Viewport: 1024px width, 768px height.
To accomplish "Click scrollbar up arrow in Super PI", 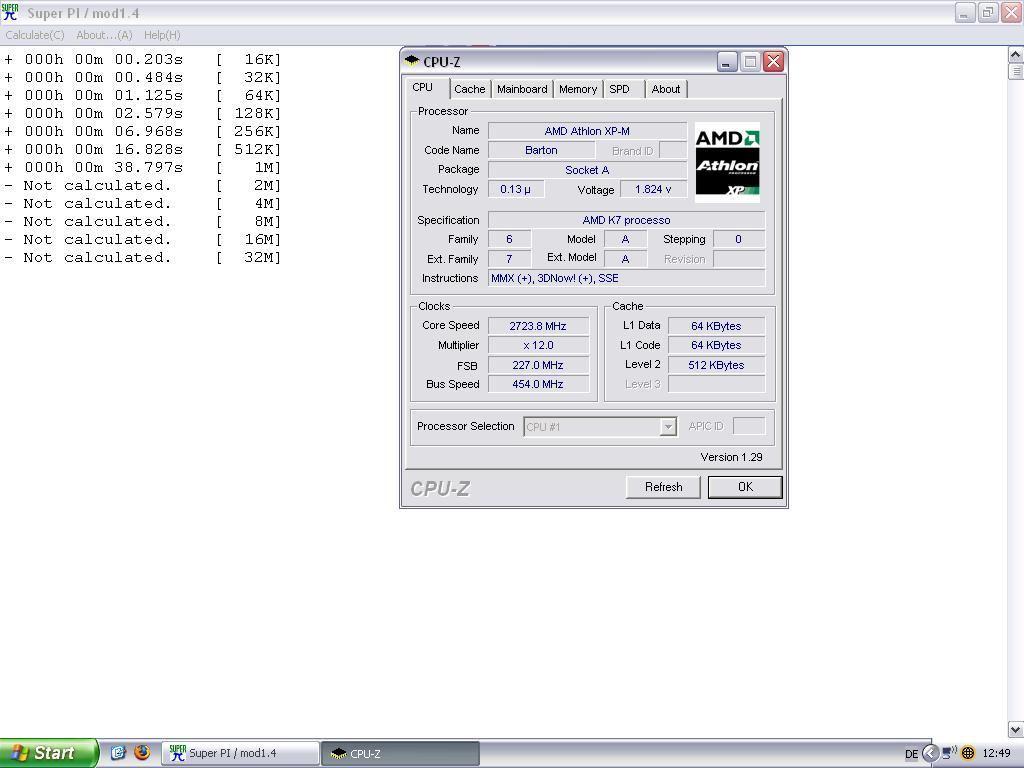I will (x=1016, y=54).
